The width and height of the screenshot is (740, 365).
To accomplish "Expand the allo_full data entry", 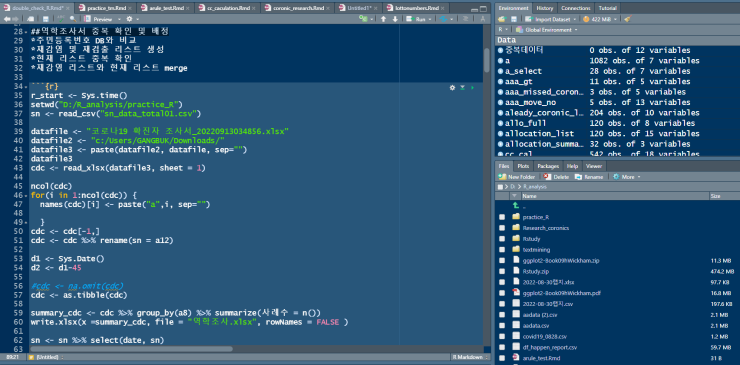I will [500, 123].
